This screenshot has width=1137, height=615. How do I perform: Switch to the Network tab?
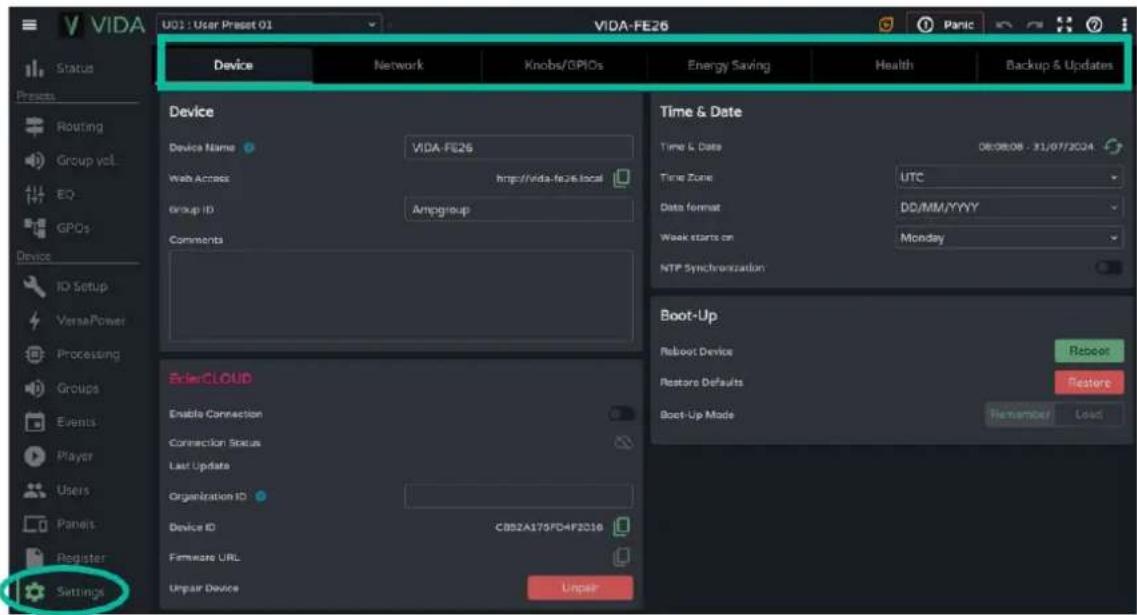tap(398, 65)
